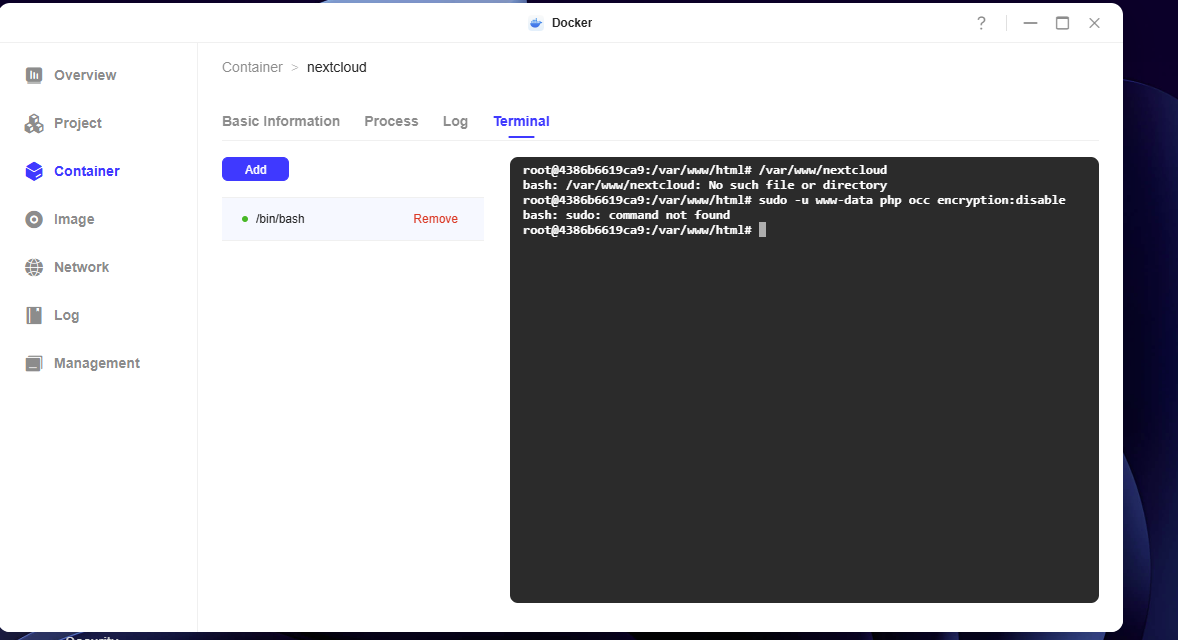Select the Container section label
Viewport: 1178px width, 640px height.
point(86,171)
